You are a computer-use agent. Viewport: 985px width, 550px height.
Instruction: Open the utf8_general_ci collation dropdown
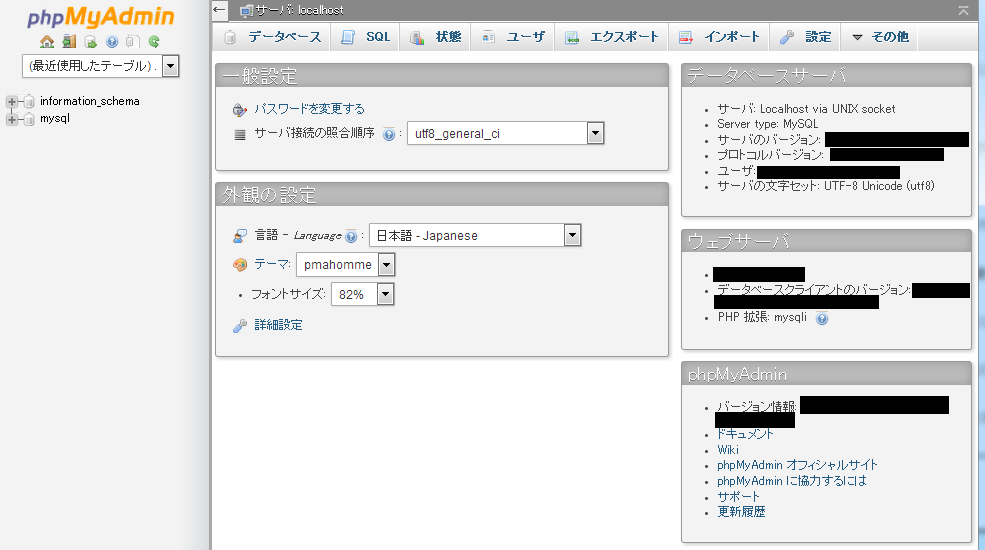tap(506, 133)
